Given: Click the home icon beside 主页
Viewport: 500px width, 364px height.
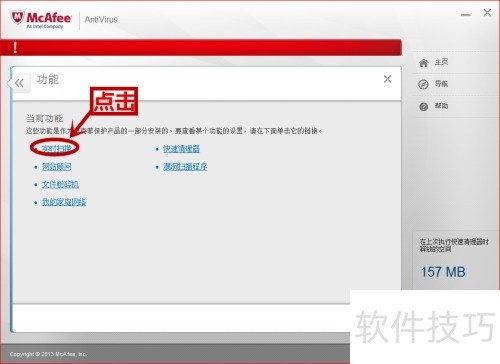Looking at the screenshot, I should (423, 63).
